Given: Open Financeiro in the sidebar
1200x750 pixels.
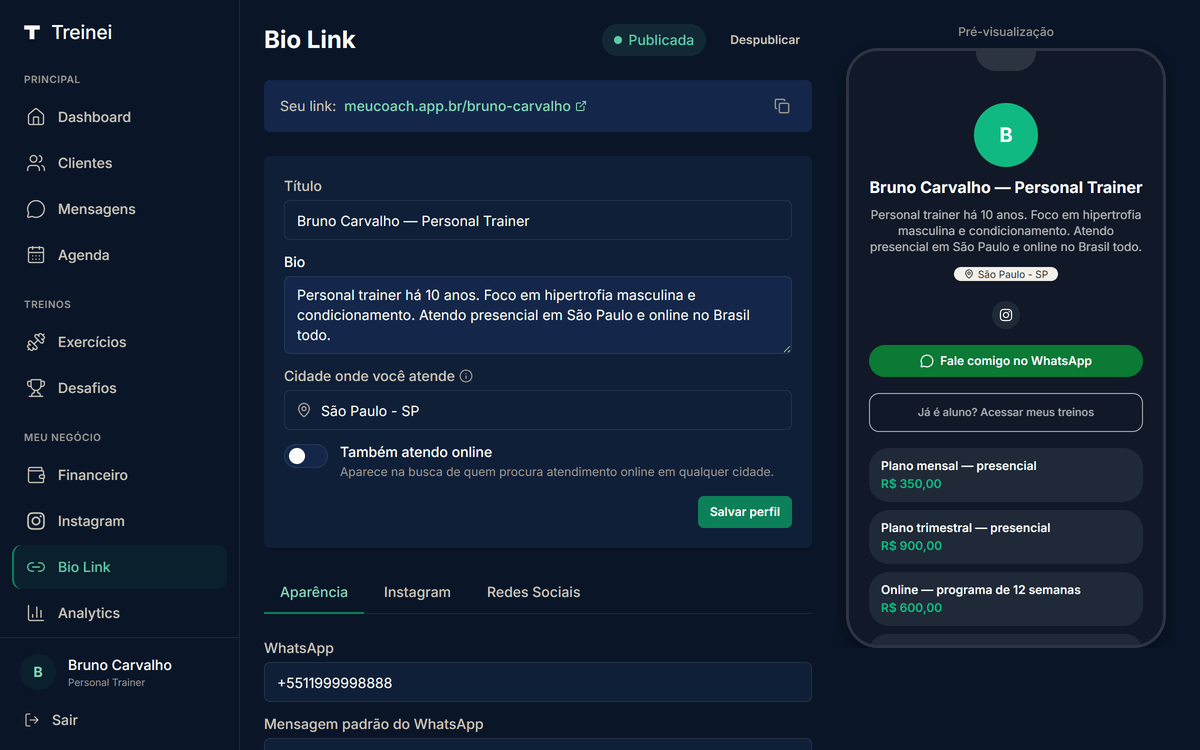Looking at the screenshot, I should [x=120, y=475].
